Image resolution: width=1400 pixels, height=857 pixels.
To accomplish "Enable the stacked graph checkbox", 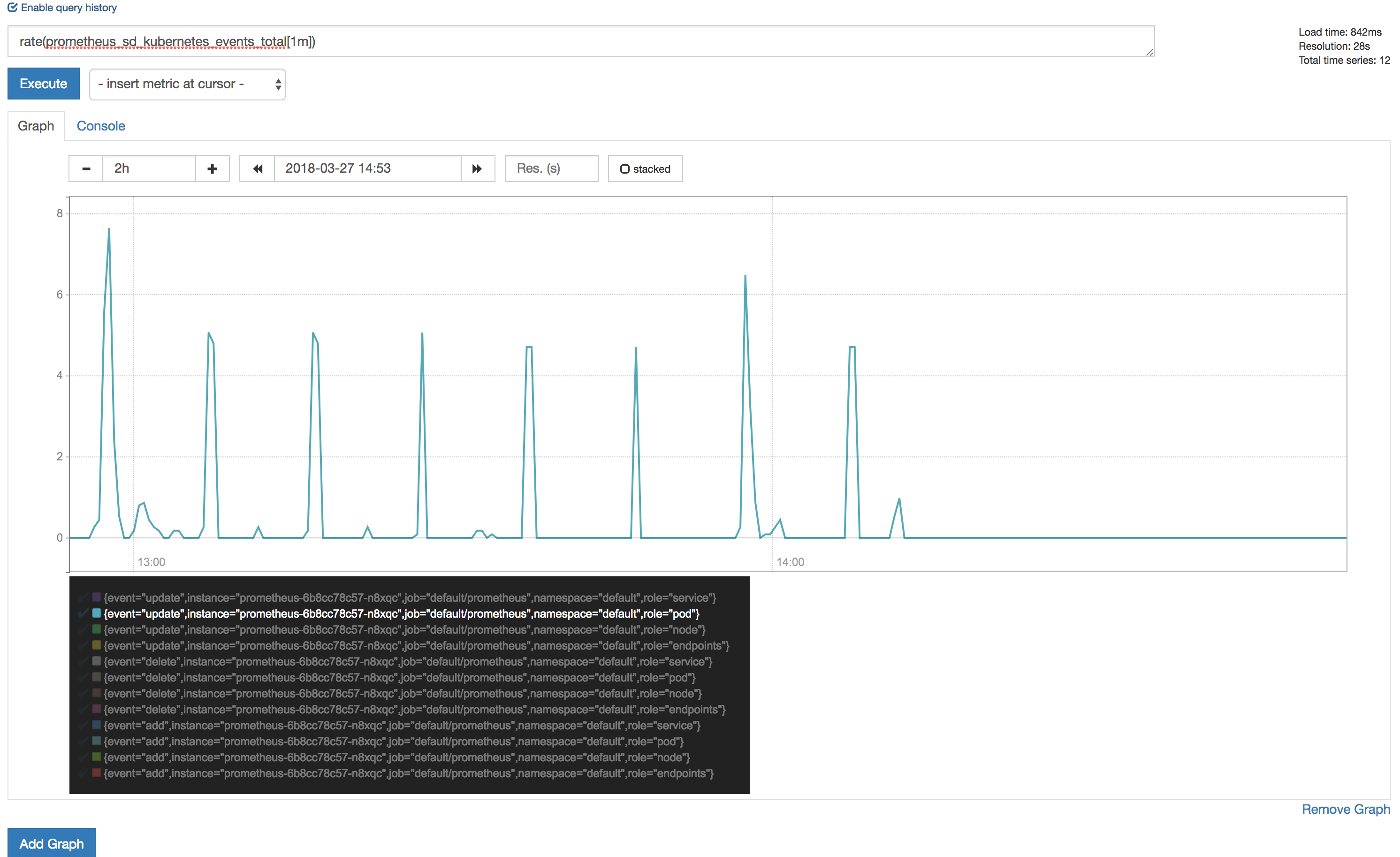I will click(x=624, y=169).
